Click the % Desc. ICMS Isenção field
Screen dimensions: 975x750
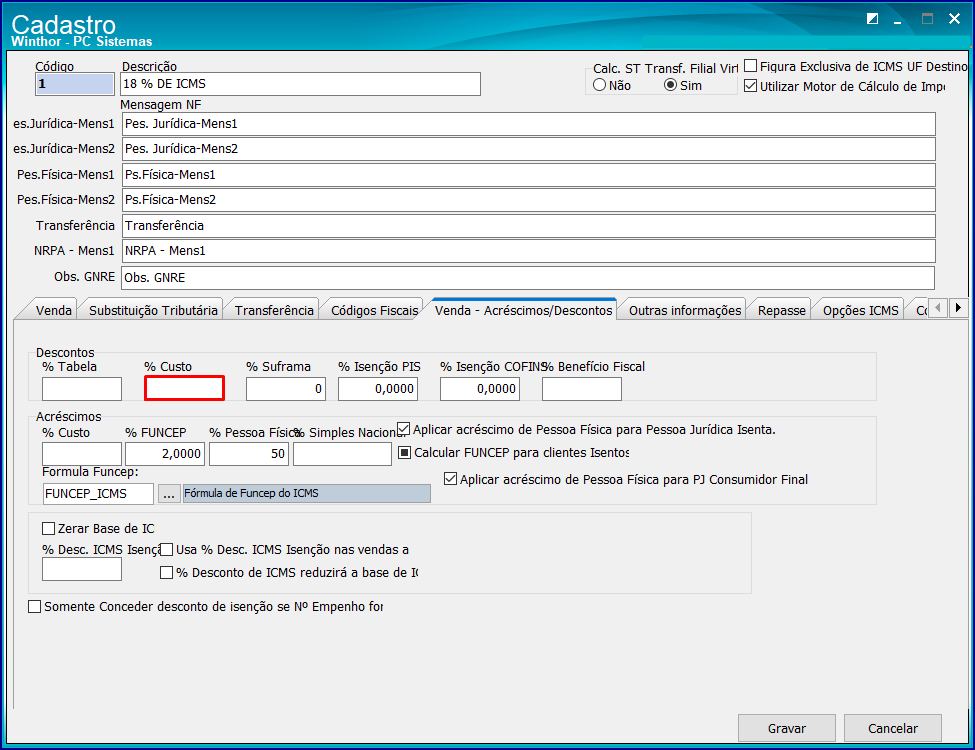[81, 569]
